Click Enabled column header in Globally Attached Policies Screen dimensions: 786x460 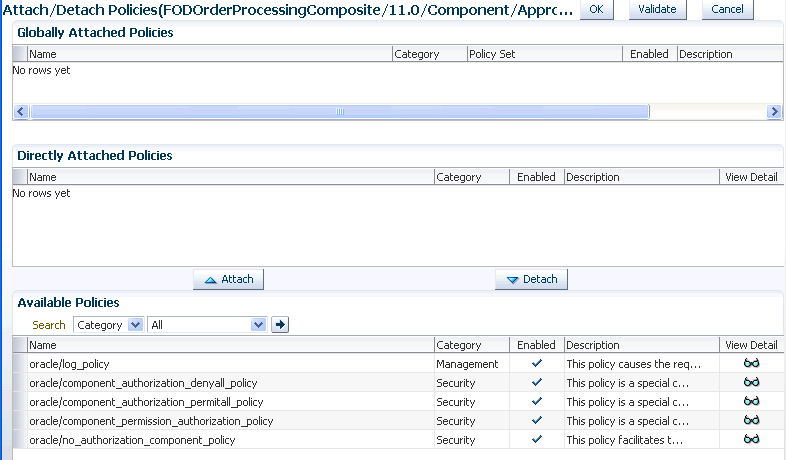(x=649, y=54)
